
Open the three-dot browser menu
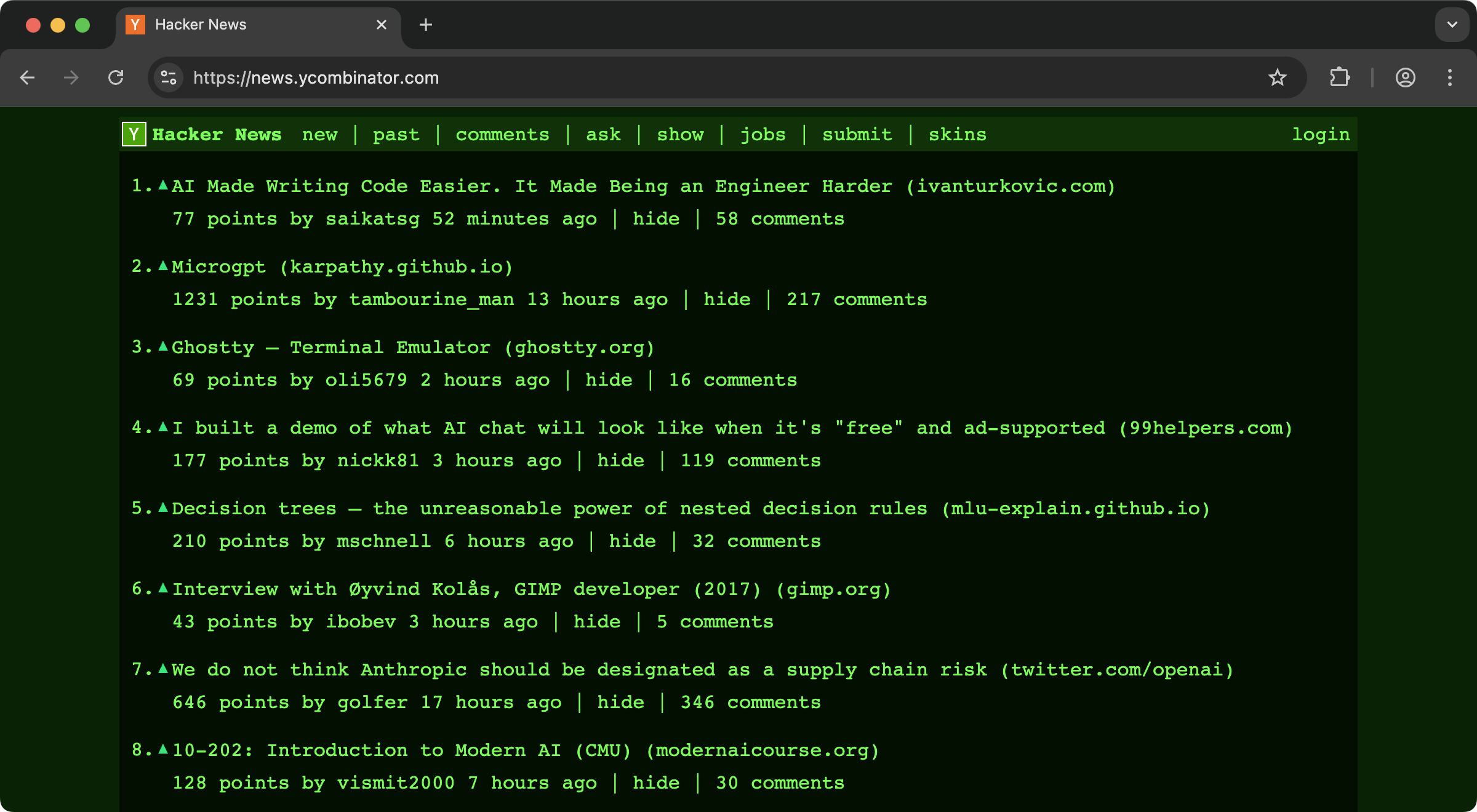pos(1450,78)
